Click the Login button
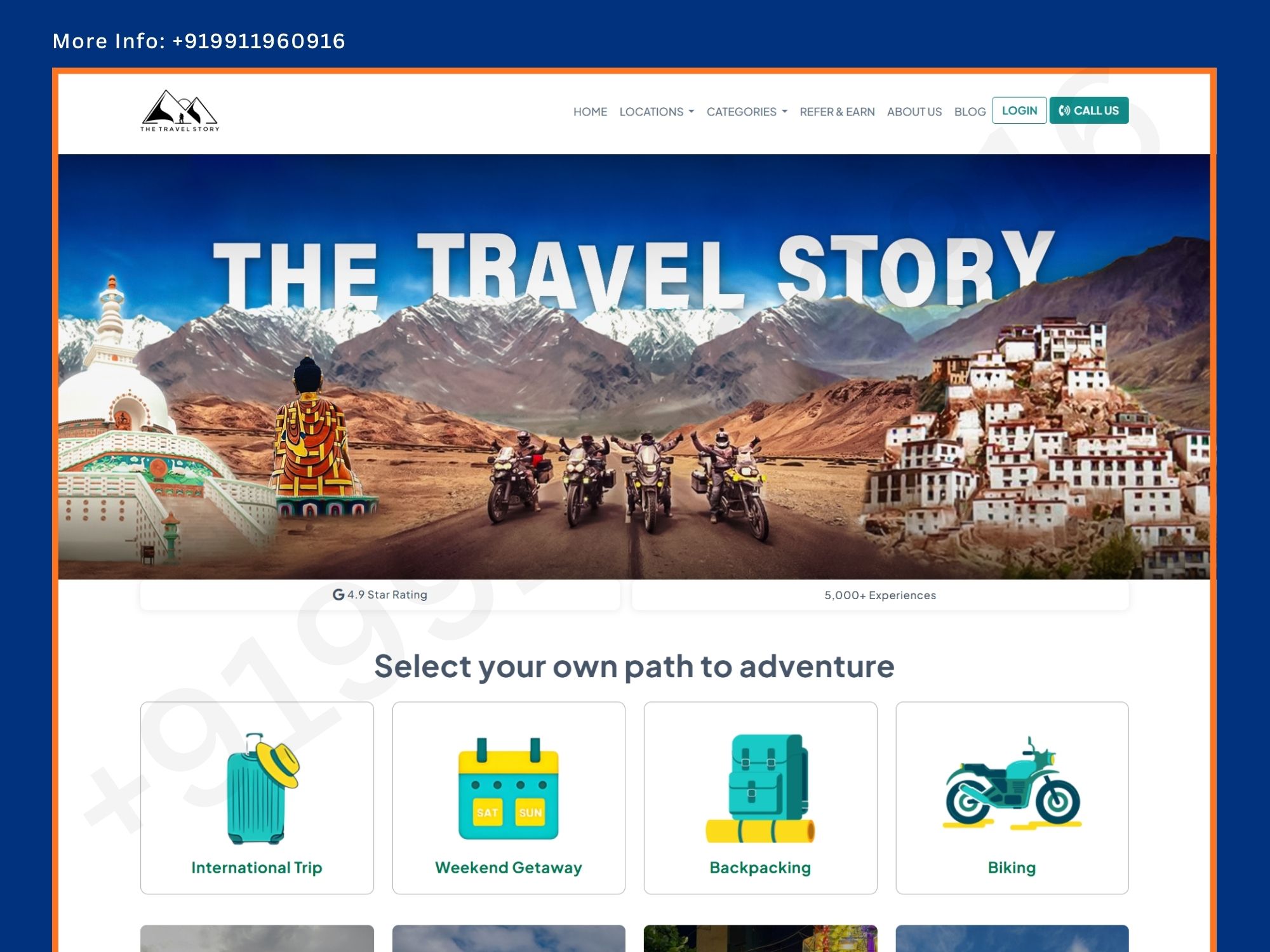The width and height of the screenshot is (1270, 952). pyautogui.click(x=1019, y=110)
